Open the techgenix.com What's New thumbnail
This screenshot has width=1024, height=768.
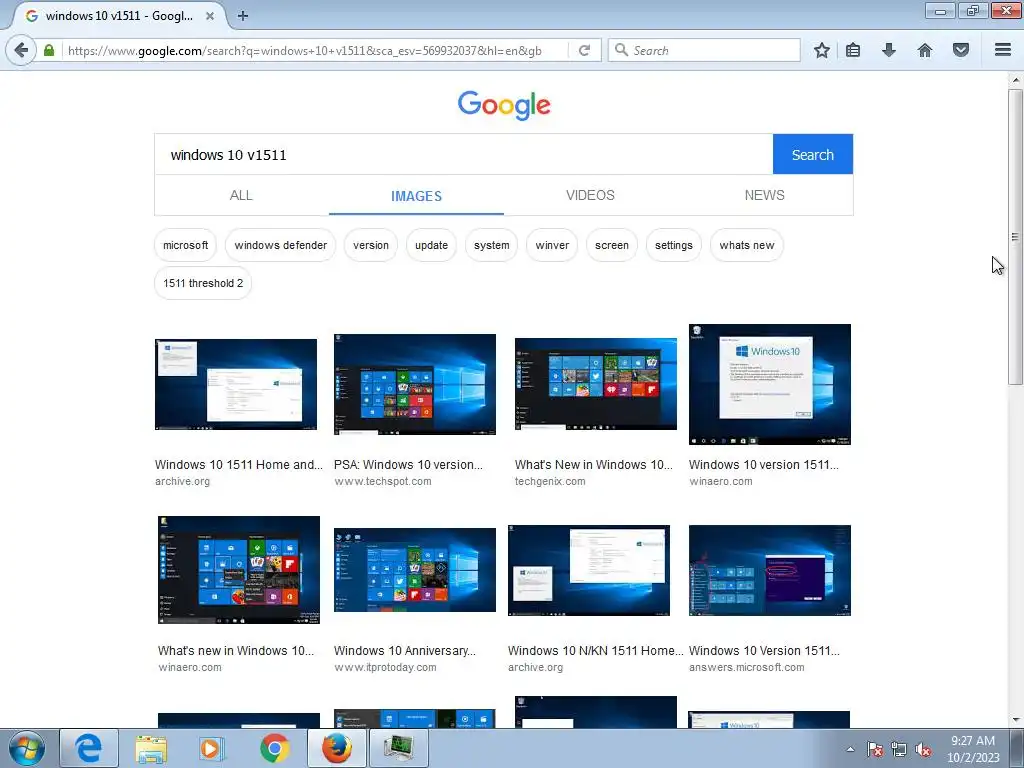pos(596,384)
